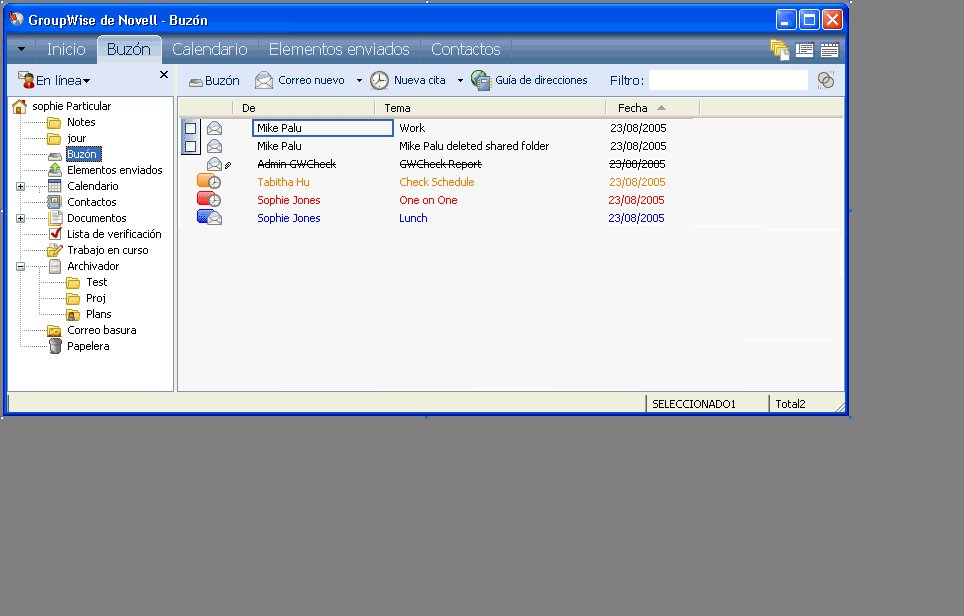Open the Guía de direcciones globe icon
Viewport: 964px width, 616px height.
click(x=481, y=81)
